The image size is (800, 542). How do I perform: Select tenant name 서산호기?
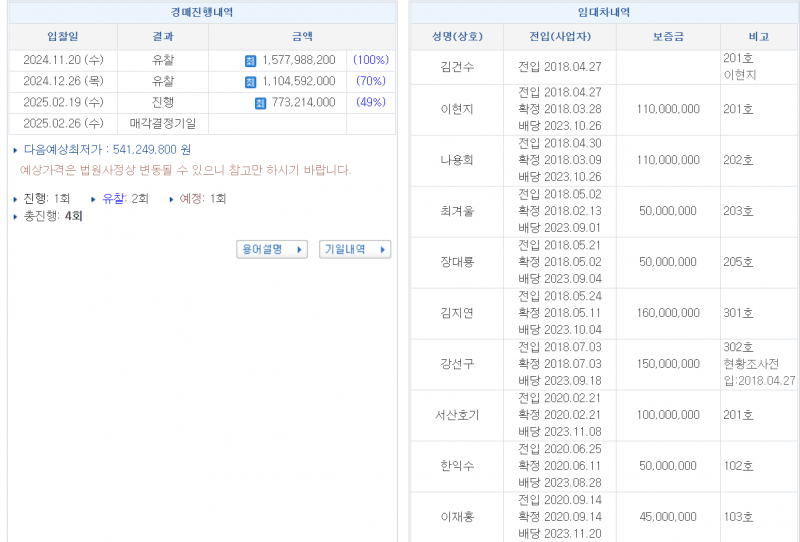pyautogui.click(x=457, y=415)
